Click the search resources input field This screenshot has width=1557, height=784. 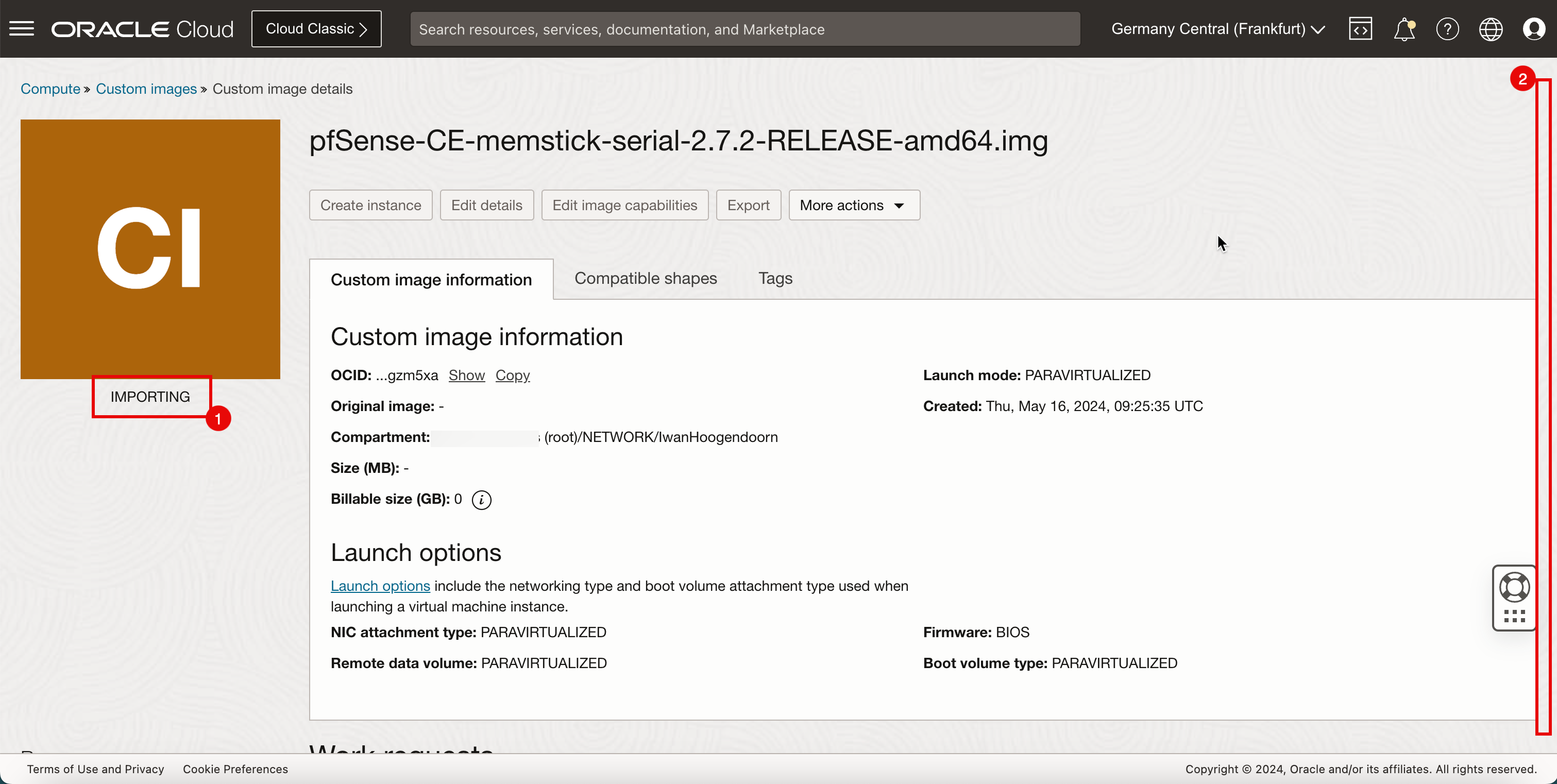tap(744, 29)
